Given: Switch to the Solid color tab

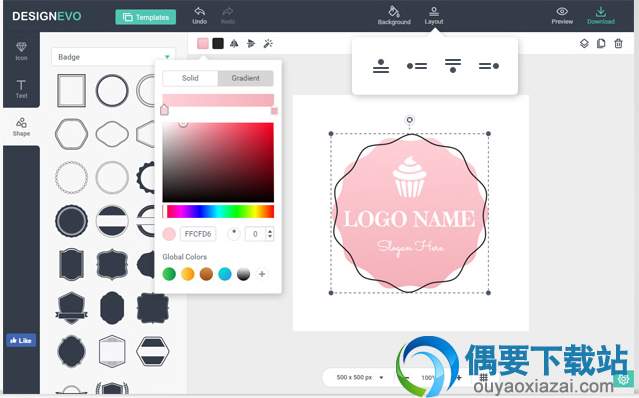Looking at the screenshot, I should click(x=190, y=78).
